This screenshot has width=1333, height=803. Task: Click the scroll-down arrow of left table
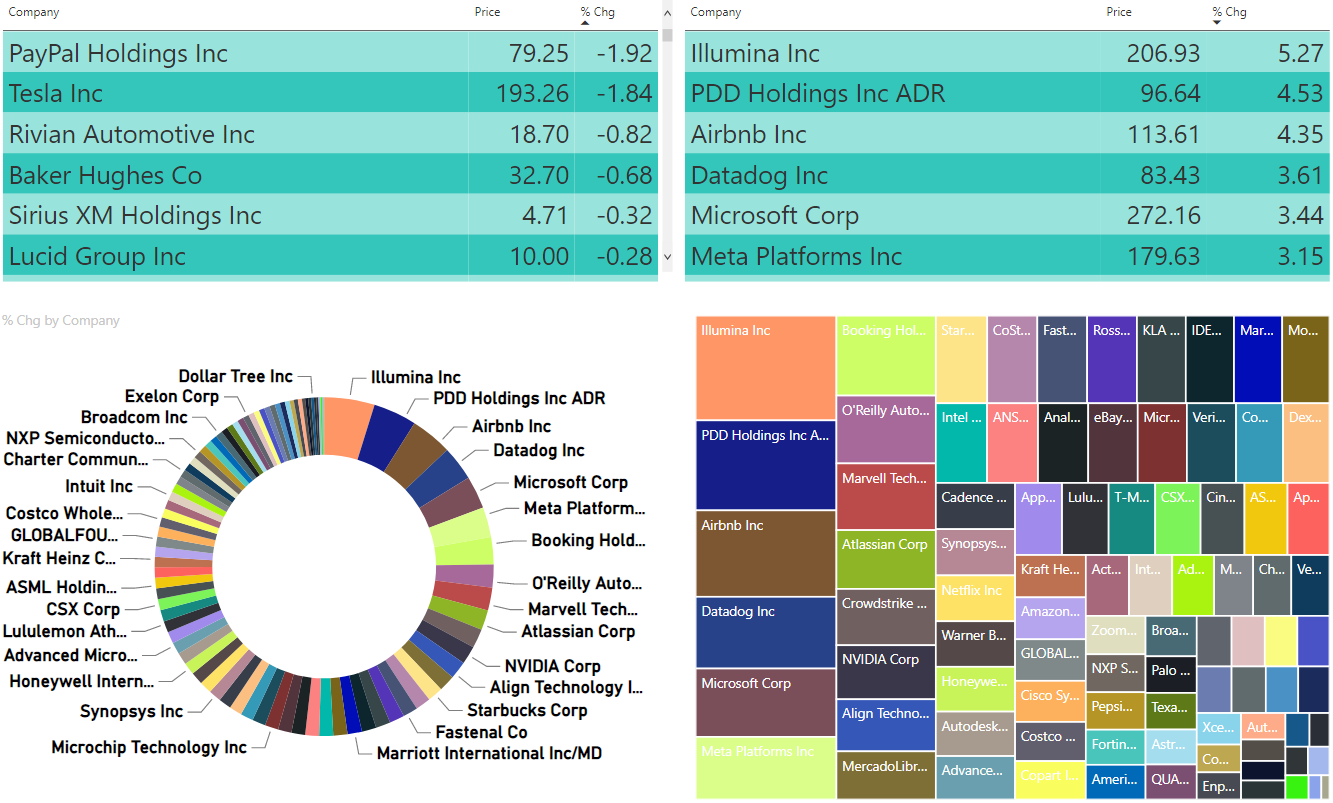point(668,257)
